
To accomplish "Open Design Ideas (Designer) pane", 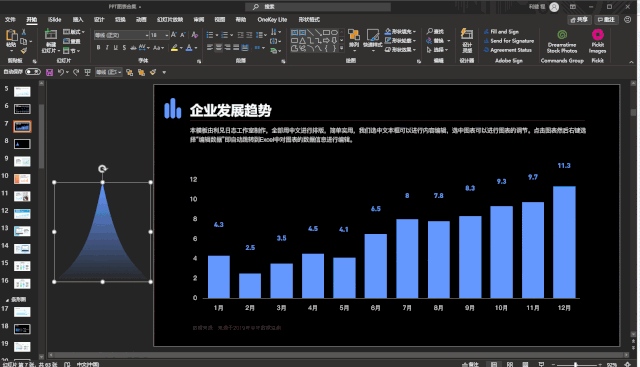I will point(467,40).
